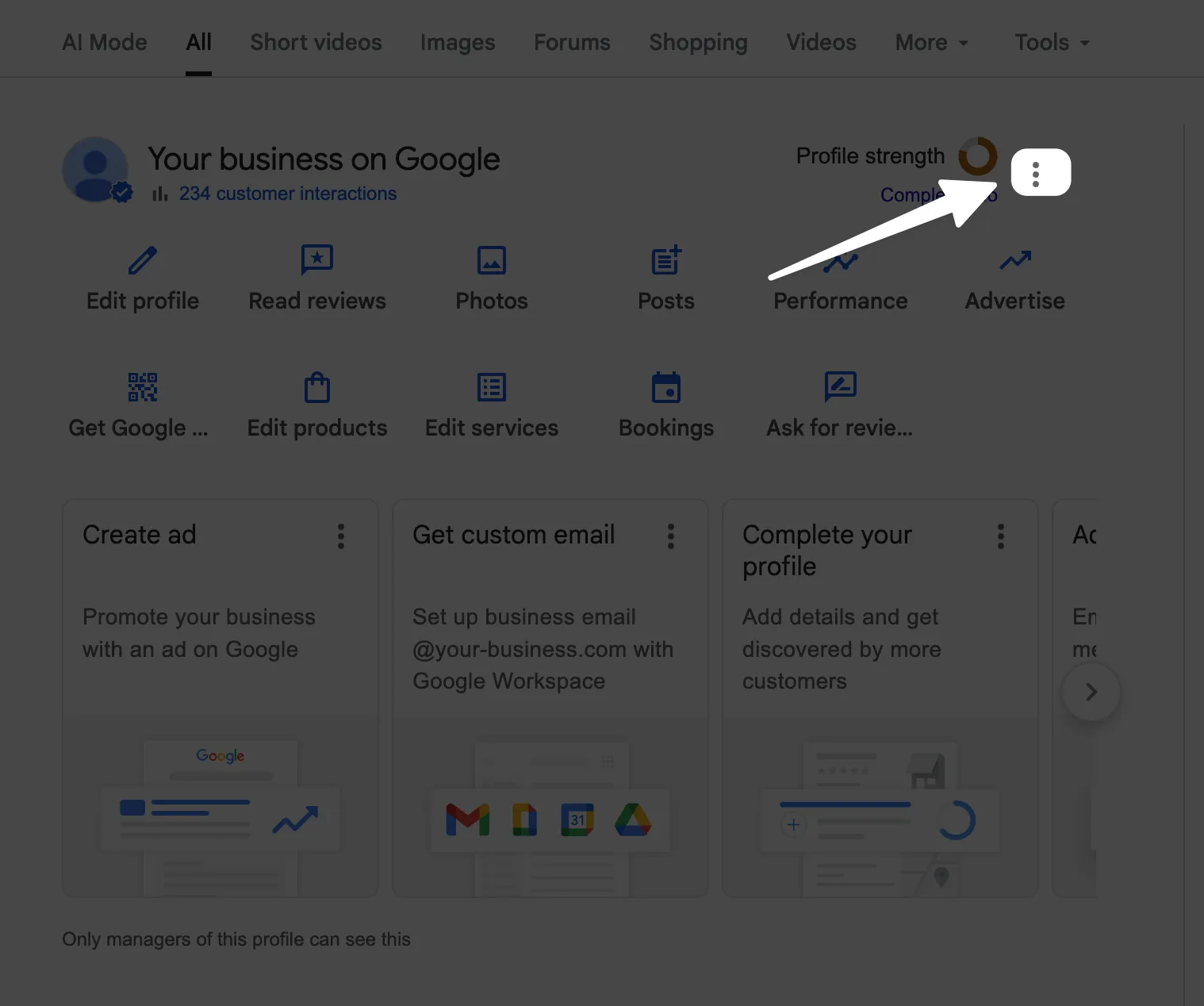Screen dimensions: 1204x1006
Task: Open the Photos icon
Action: pos(492,260)
